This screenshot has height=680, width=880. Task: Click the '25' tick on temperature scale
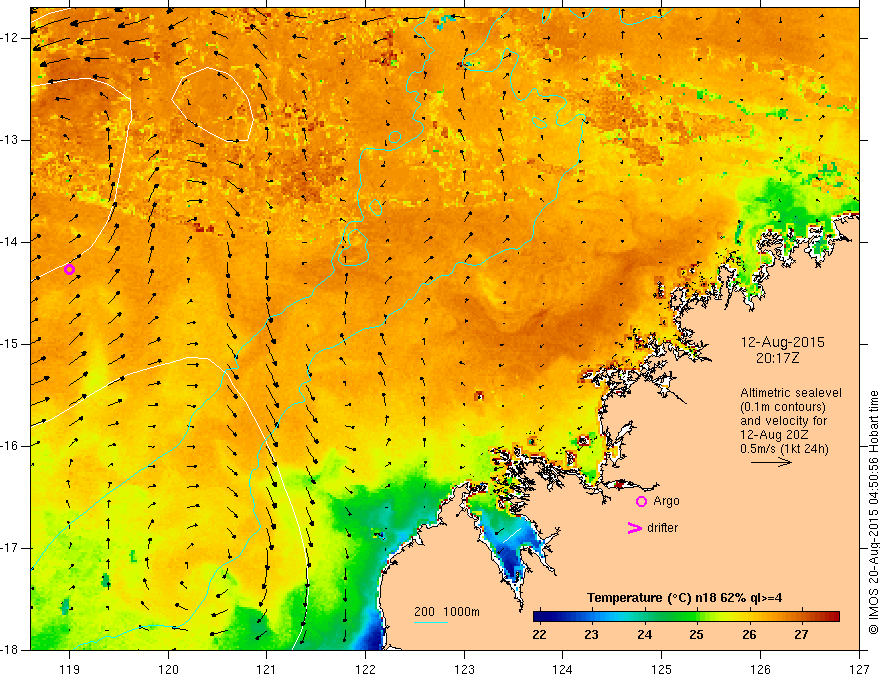[696, 635]
